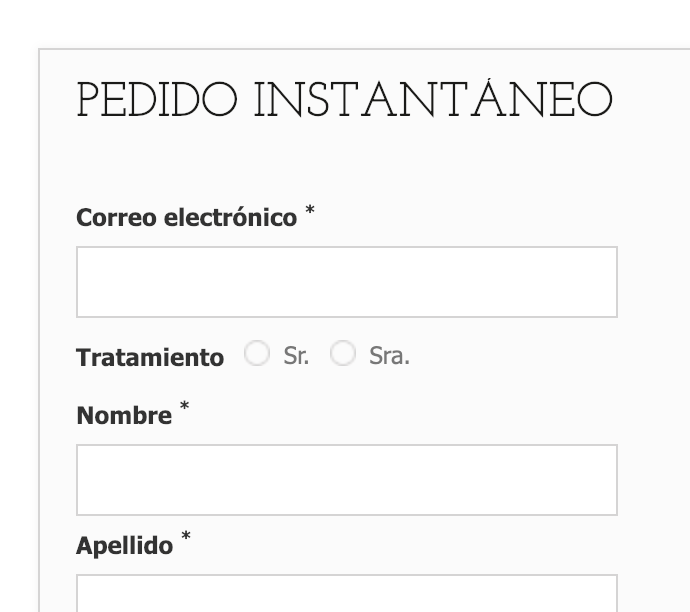The width and height of the screenshot is (690, 612).
Task: Click the asterisk beside Nombre
Action: (184, 406)
